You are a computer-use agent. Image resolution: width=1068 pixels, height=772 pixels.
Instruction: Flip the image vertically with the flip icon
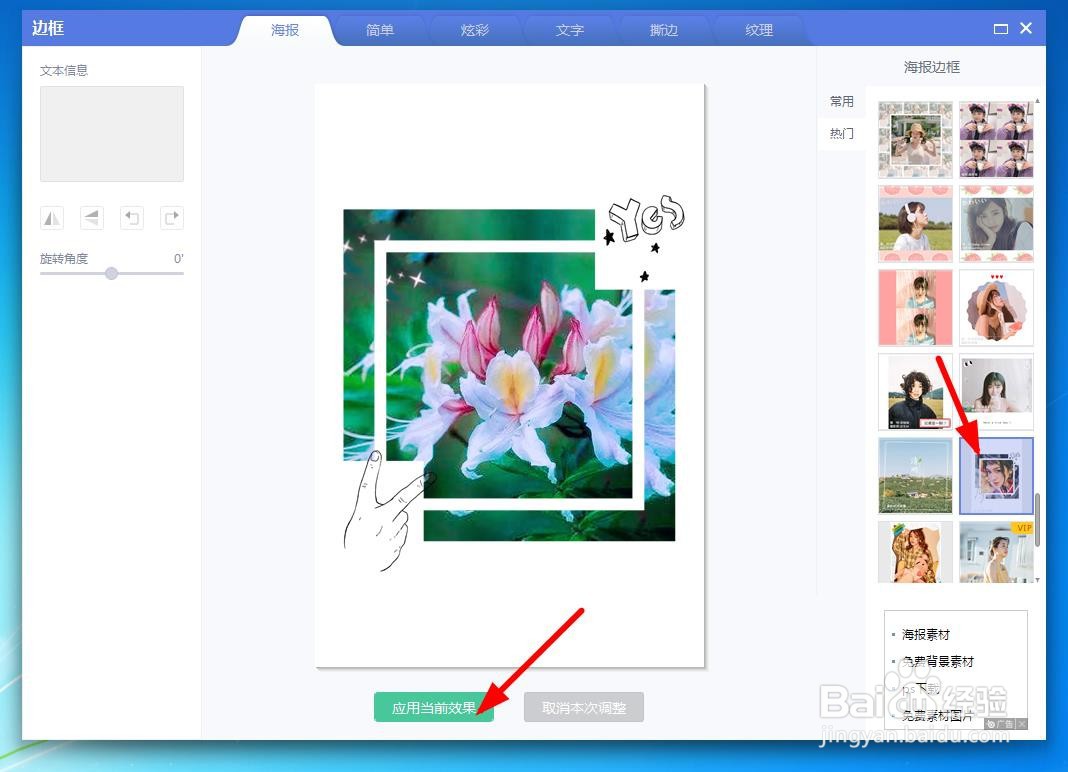pyautogui.click(x=92, y=218)
